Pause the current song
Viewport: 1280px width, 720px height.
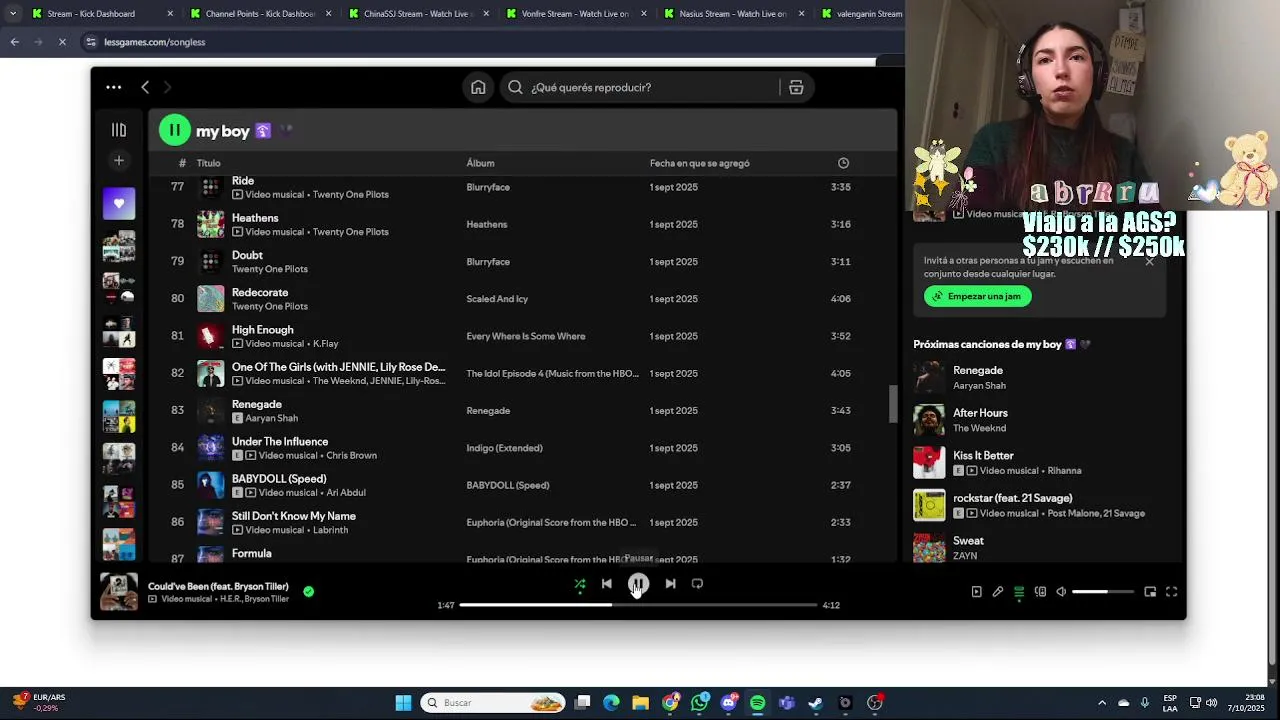point(638,584)
